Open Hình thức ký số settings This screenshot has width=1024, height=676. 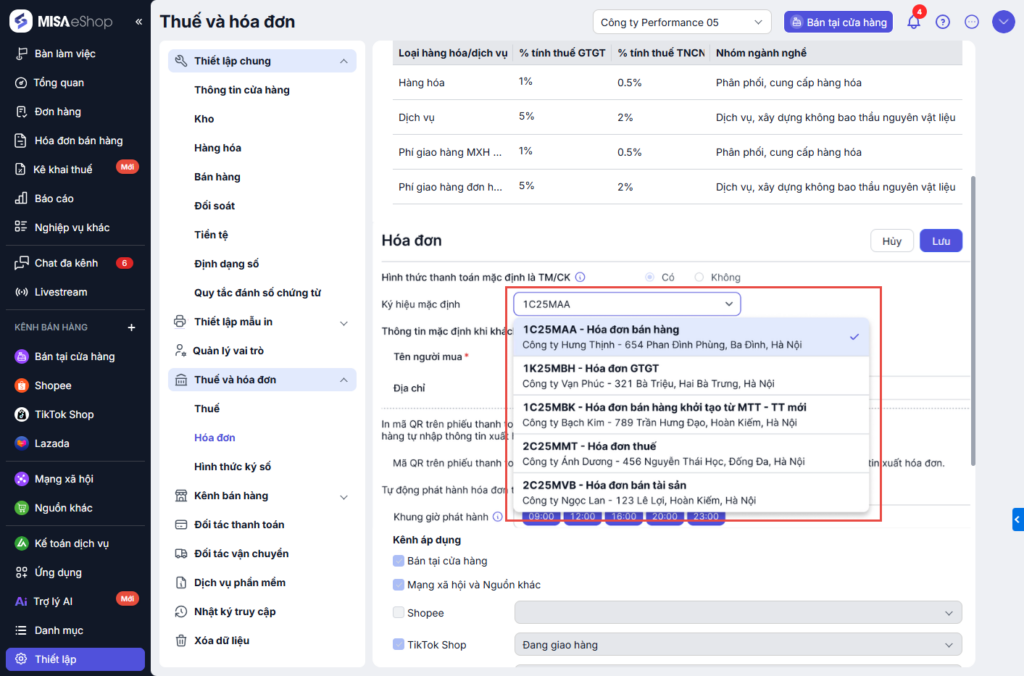pos(232,466)
